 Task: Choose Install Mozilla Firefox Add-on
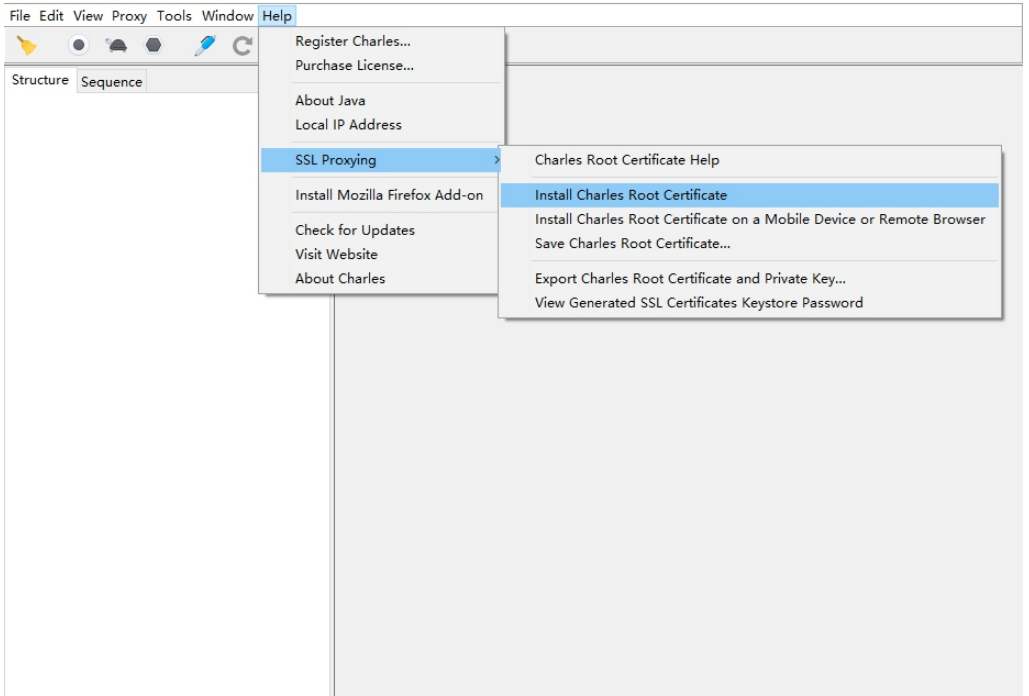click(382, 195)
